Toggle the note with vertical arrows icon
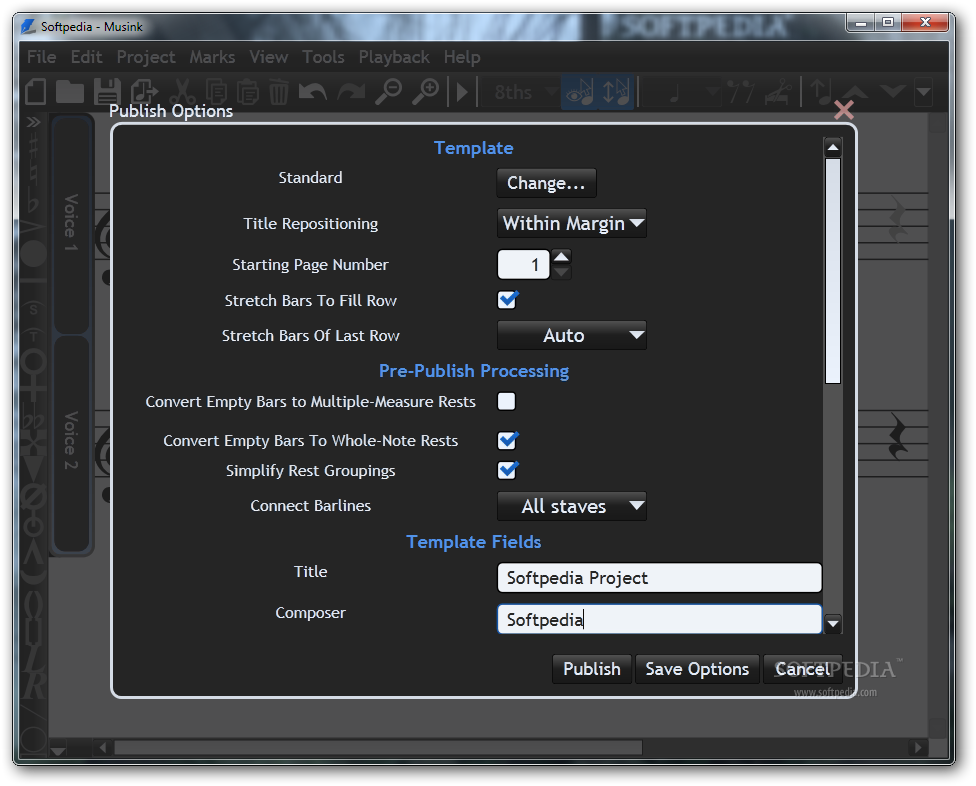The height and width of the screenshot is (786, 976). (616, 92)
